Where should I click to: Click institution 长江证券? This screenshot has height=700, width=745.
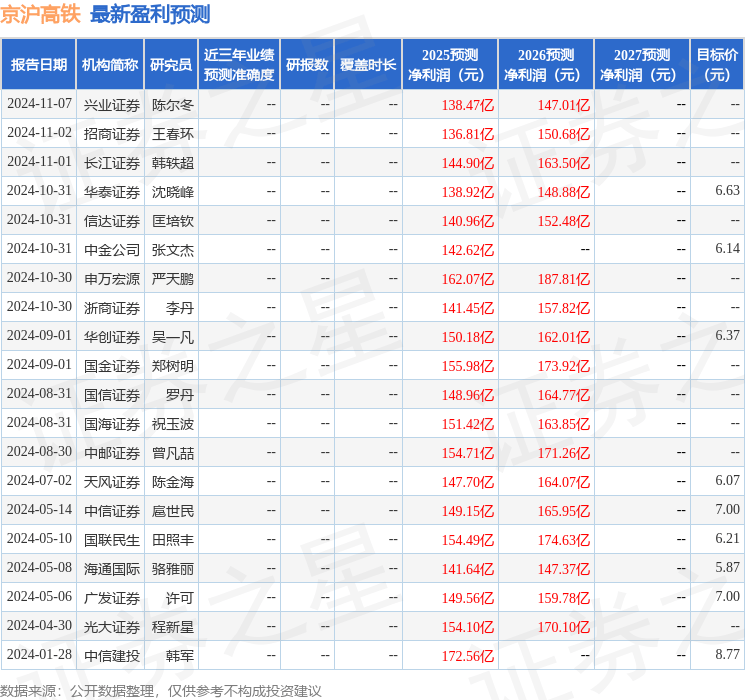tap(112, 163)
